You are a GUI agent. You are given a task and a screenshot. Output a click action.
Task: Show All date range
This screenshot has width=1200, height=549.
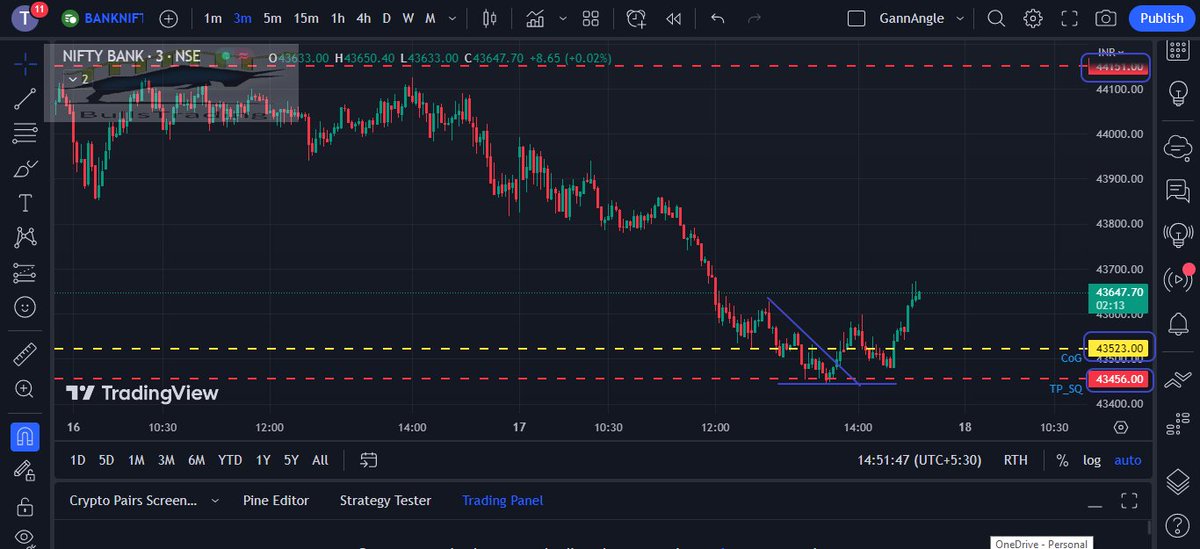[320, 460]
